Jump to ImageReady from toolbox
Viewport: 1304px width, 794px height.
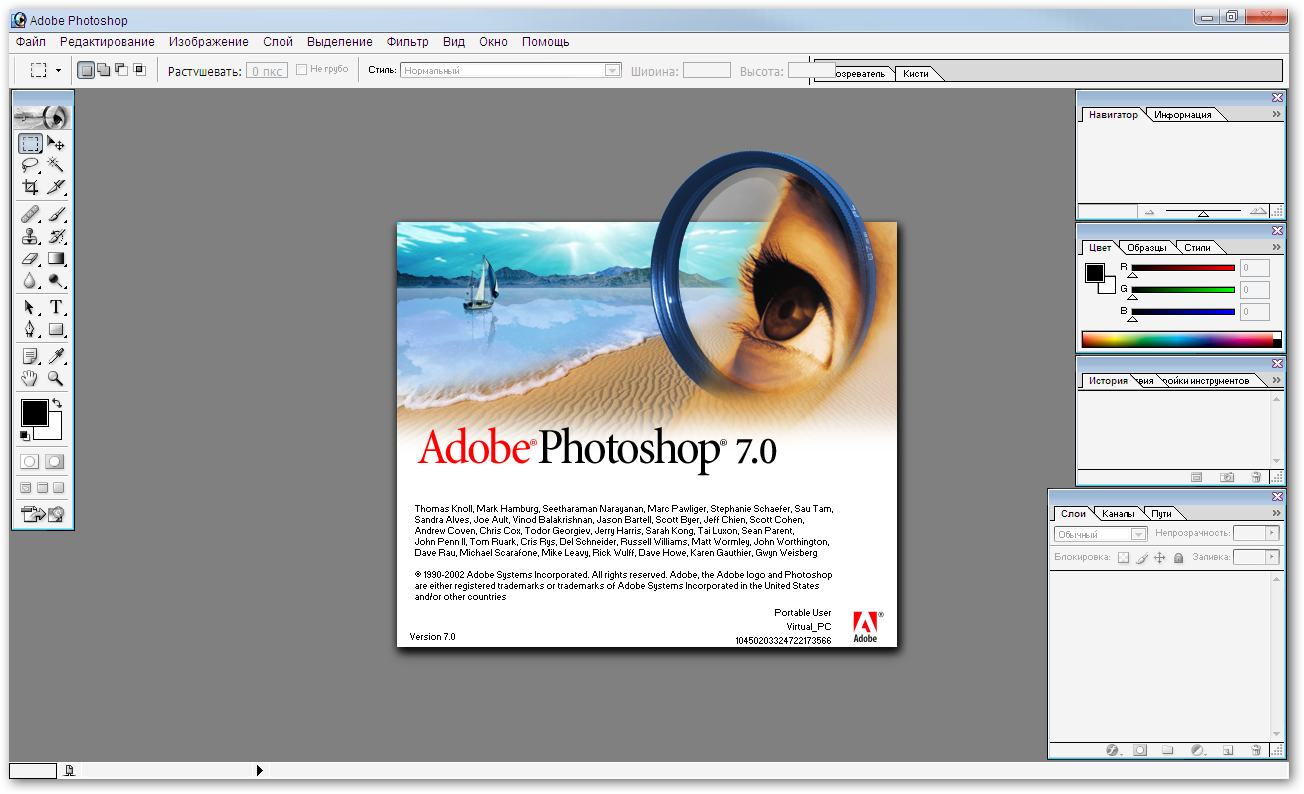click(42, 515)
